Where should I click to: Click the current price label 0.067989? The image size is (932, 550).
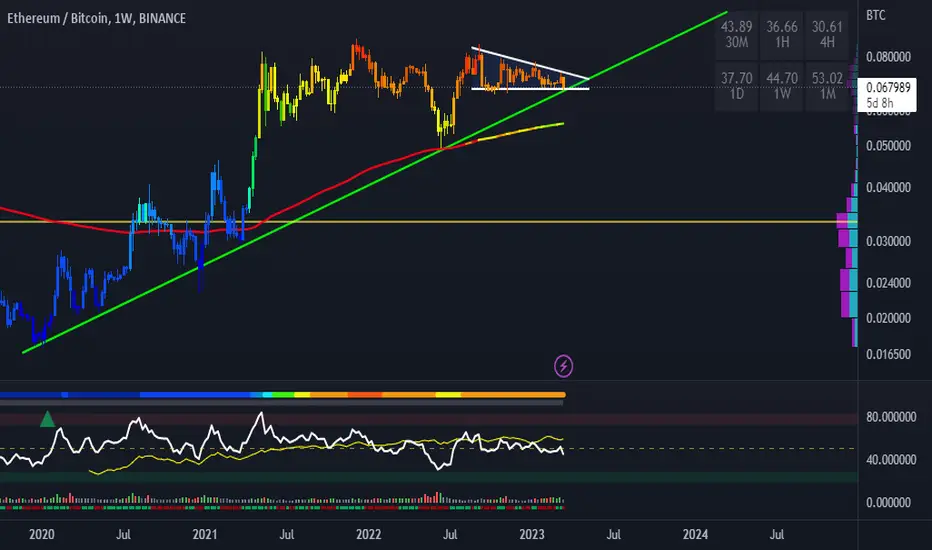pos(888,87)
